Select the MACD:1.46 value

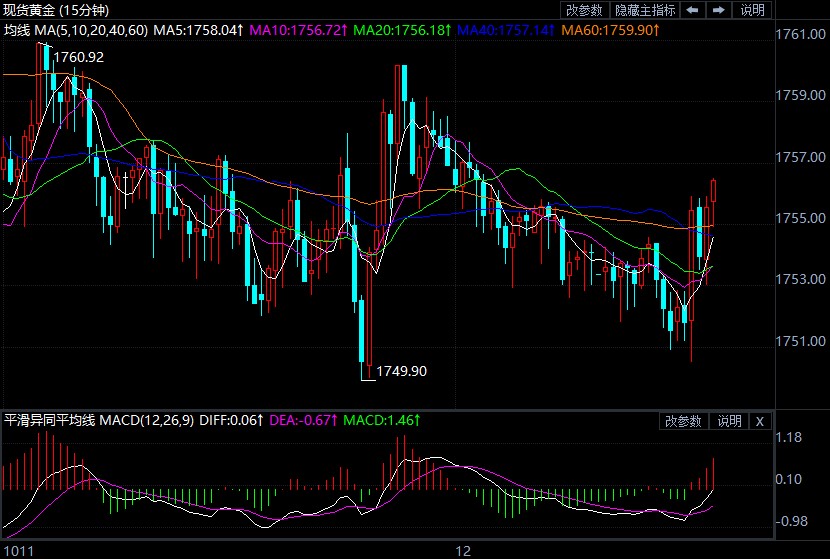click(382, 421)
